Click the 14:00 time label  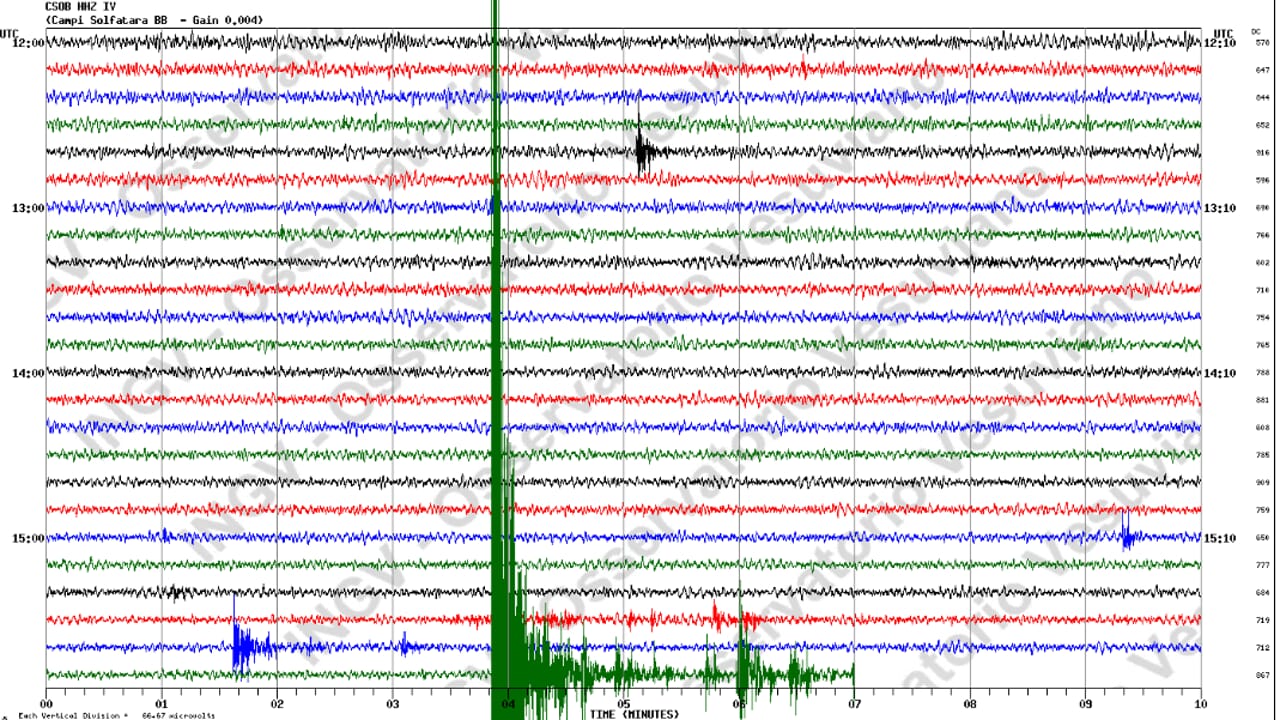coord(27,373)
